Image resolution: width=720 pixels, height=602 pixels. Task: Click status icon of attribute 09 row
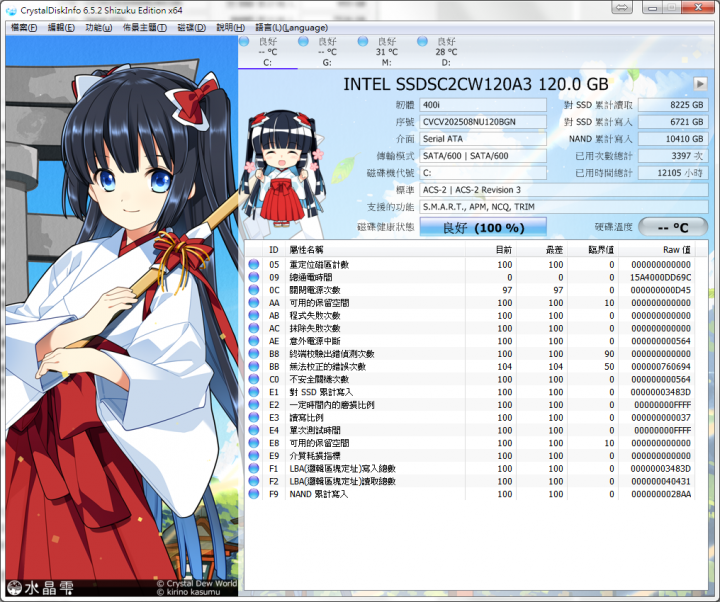tap(253, 277)
